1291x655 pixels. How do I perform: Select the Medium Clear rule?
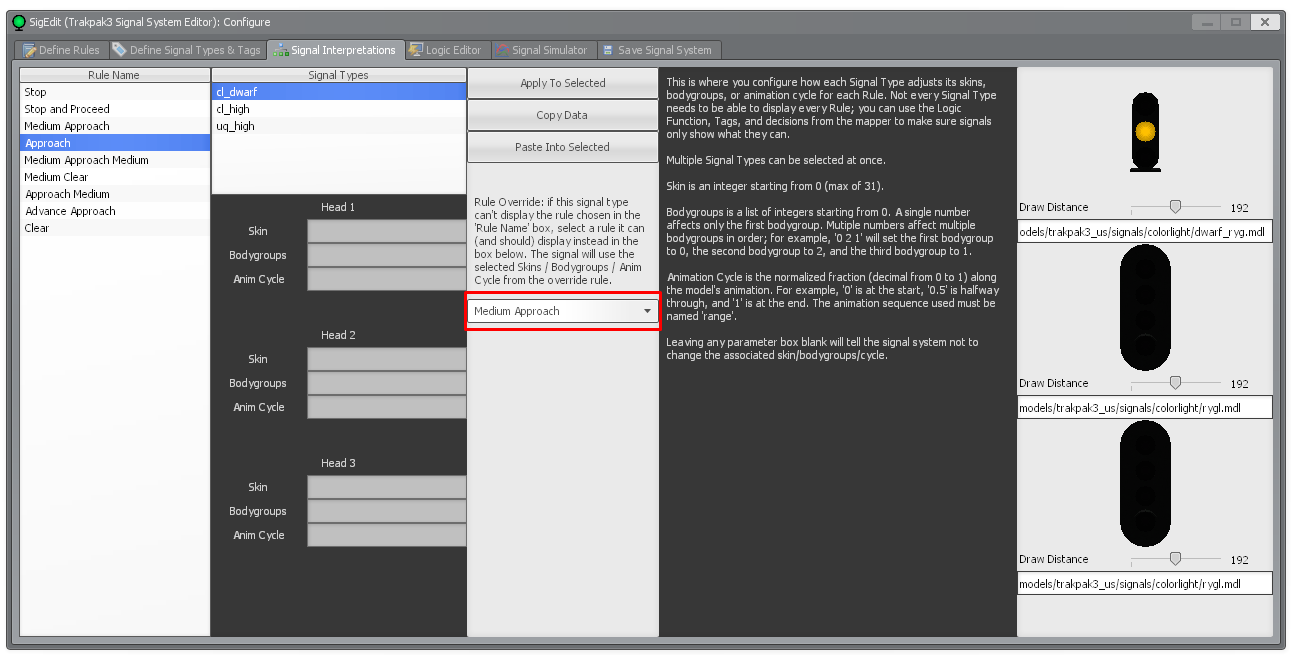pyautogui.click(x=115, y=177)
